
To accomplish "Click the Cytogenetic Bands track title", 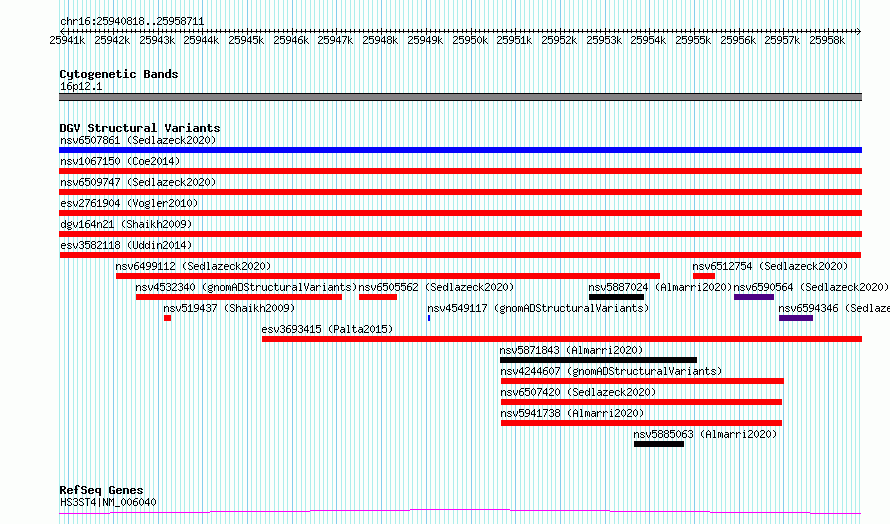I will 119,74.
